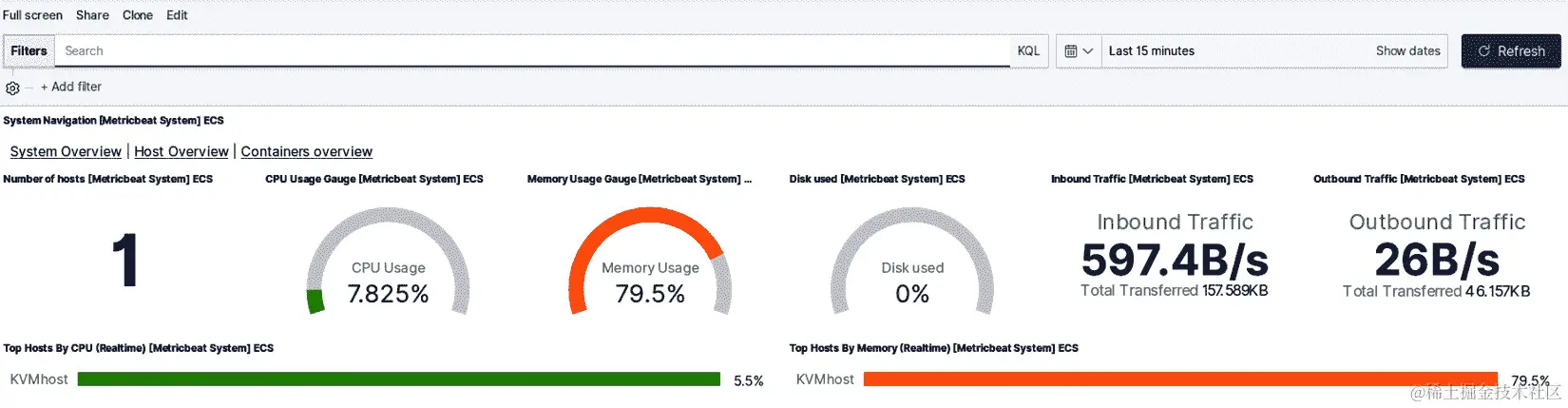Screen dimensions: 1568x408
Task: Click the Refresh button
Action: 1510,51
